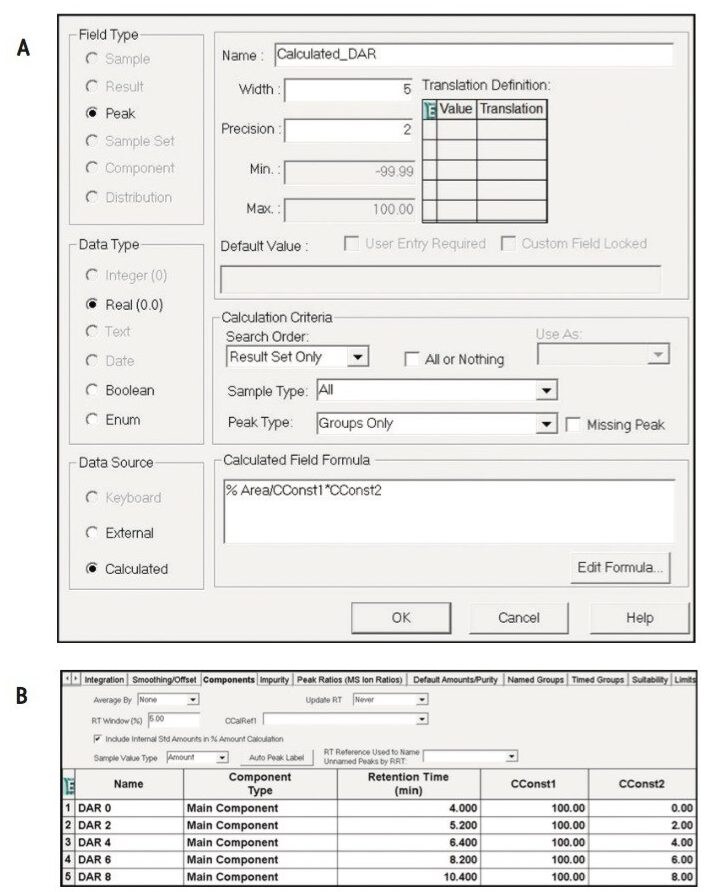Click the Name field with Calculated_DAR
Screen dimensions: 722x892
coord(473,55)
